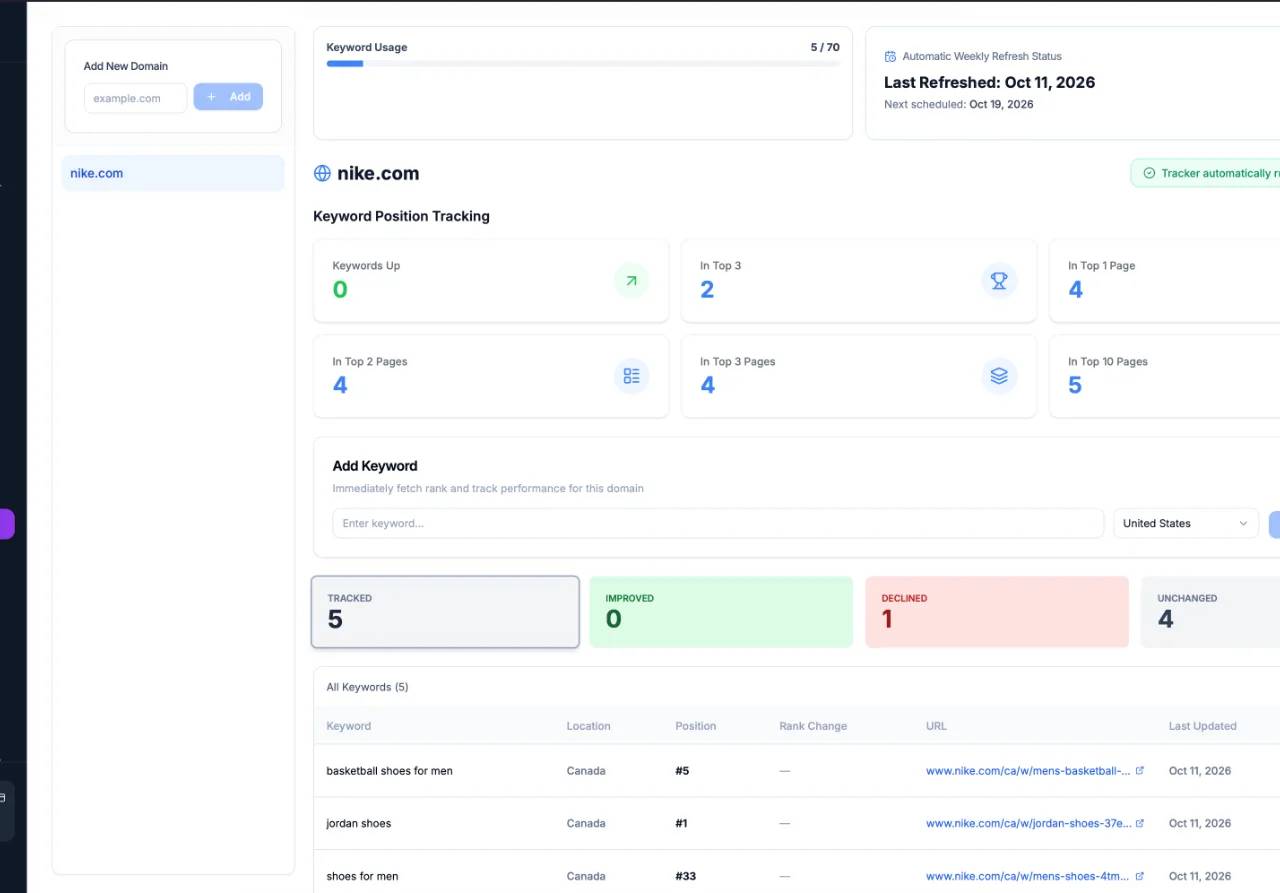The image size is (1280, 893).
Task: Open external link icon for mens-basketball URL
Action: (1140, 771)
